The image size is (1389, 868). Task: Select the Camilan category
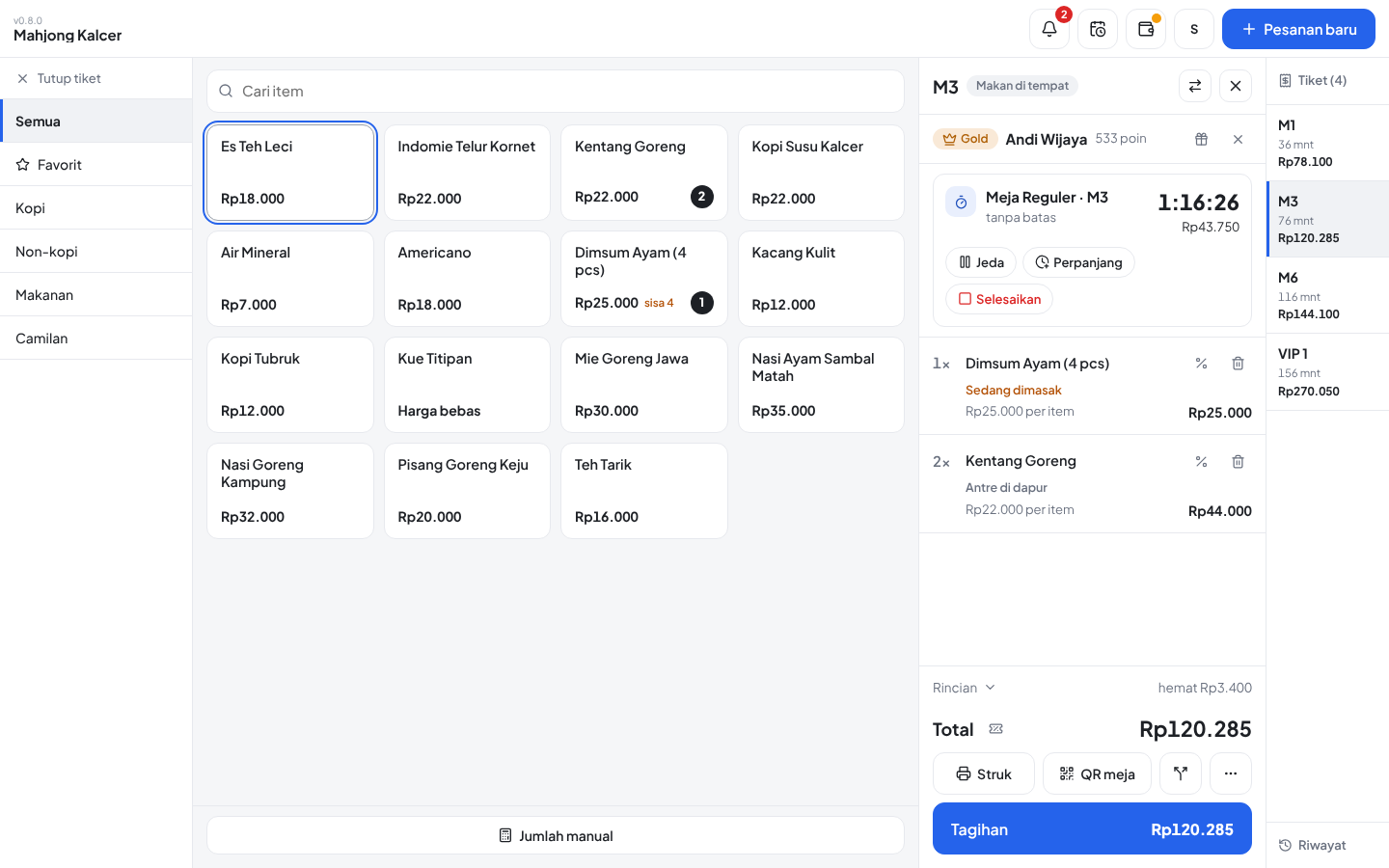96,338
